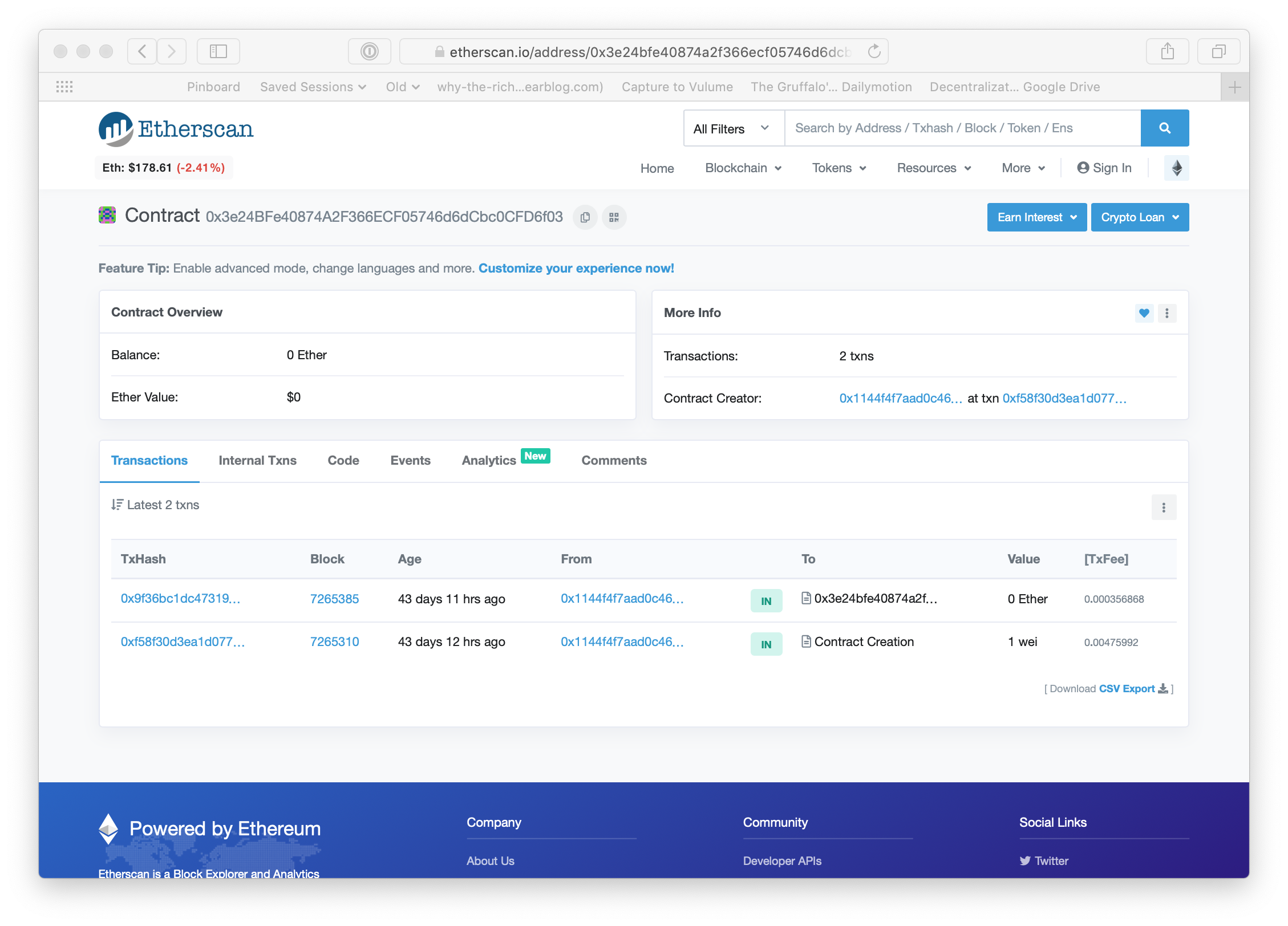The width and height of the screenshot is (1288, 926).
Task: Show the Safari sidebar
Action: click(218, 51)
